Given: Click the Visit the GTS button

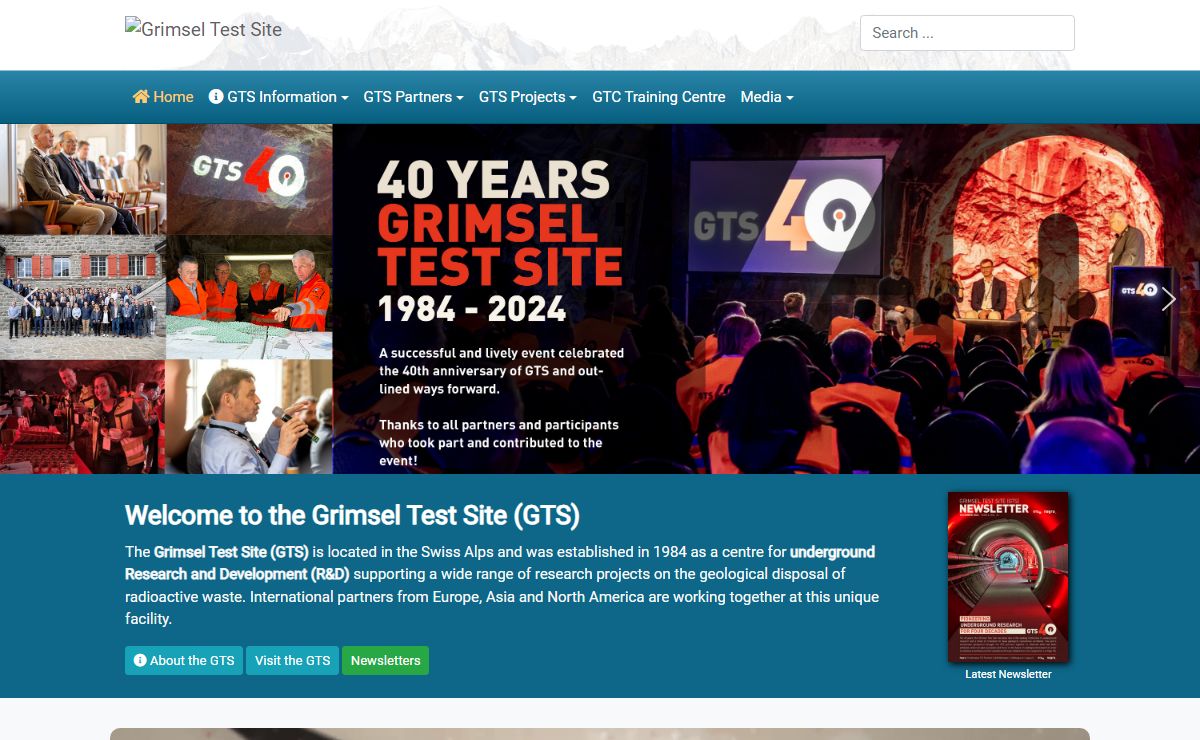Looking at the screenshot, I should pos(292,660).
